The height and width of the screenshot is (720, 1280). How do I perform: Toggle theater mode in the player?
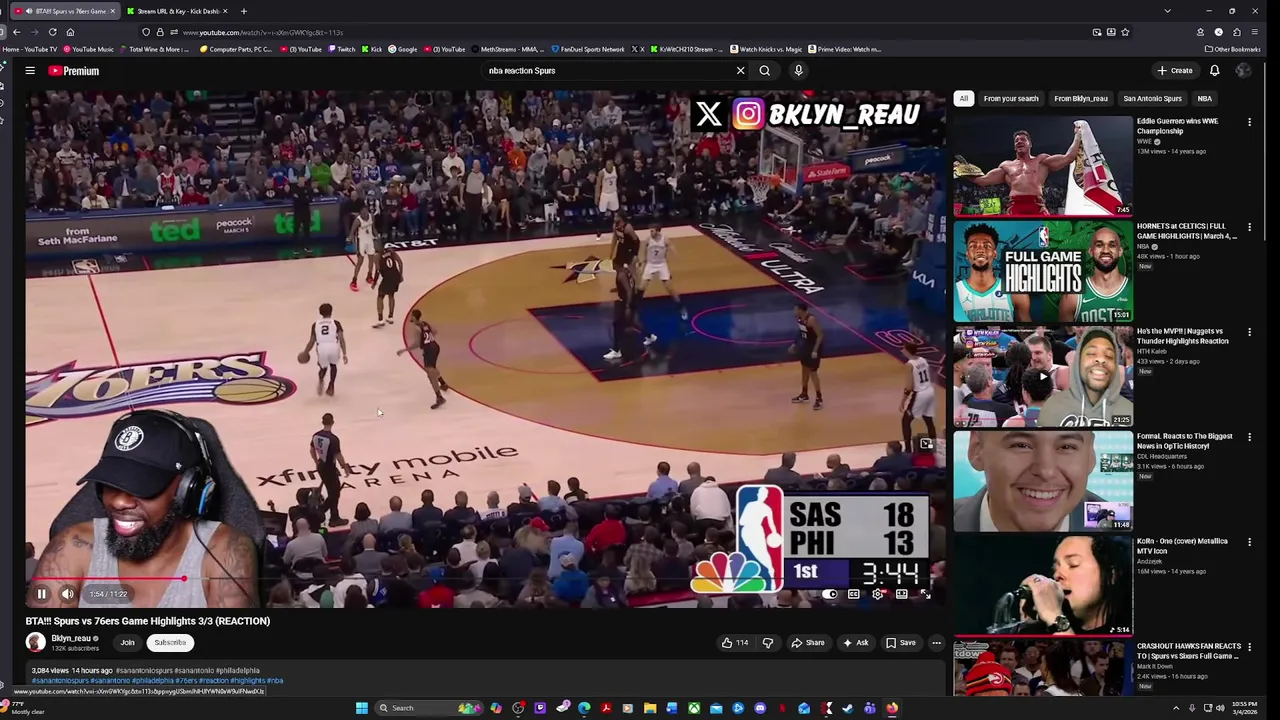(901, 594)
